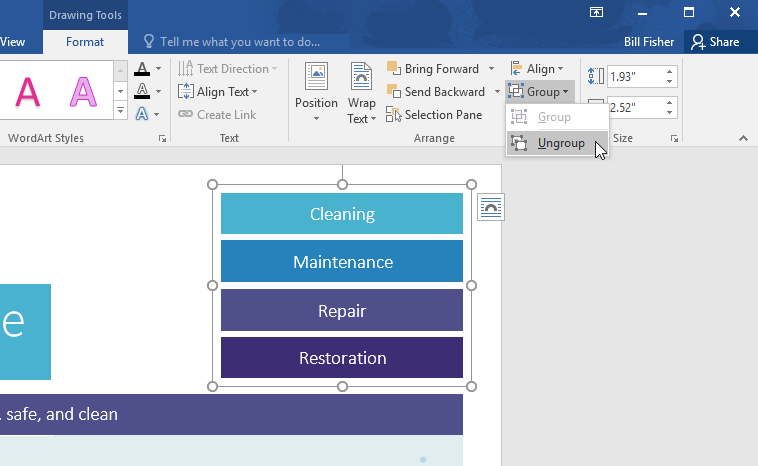Click the Share button
Screen dimensions: 758x466
tap(714, 42)
